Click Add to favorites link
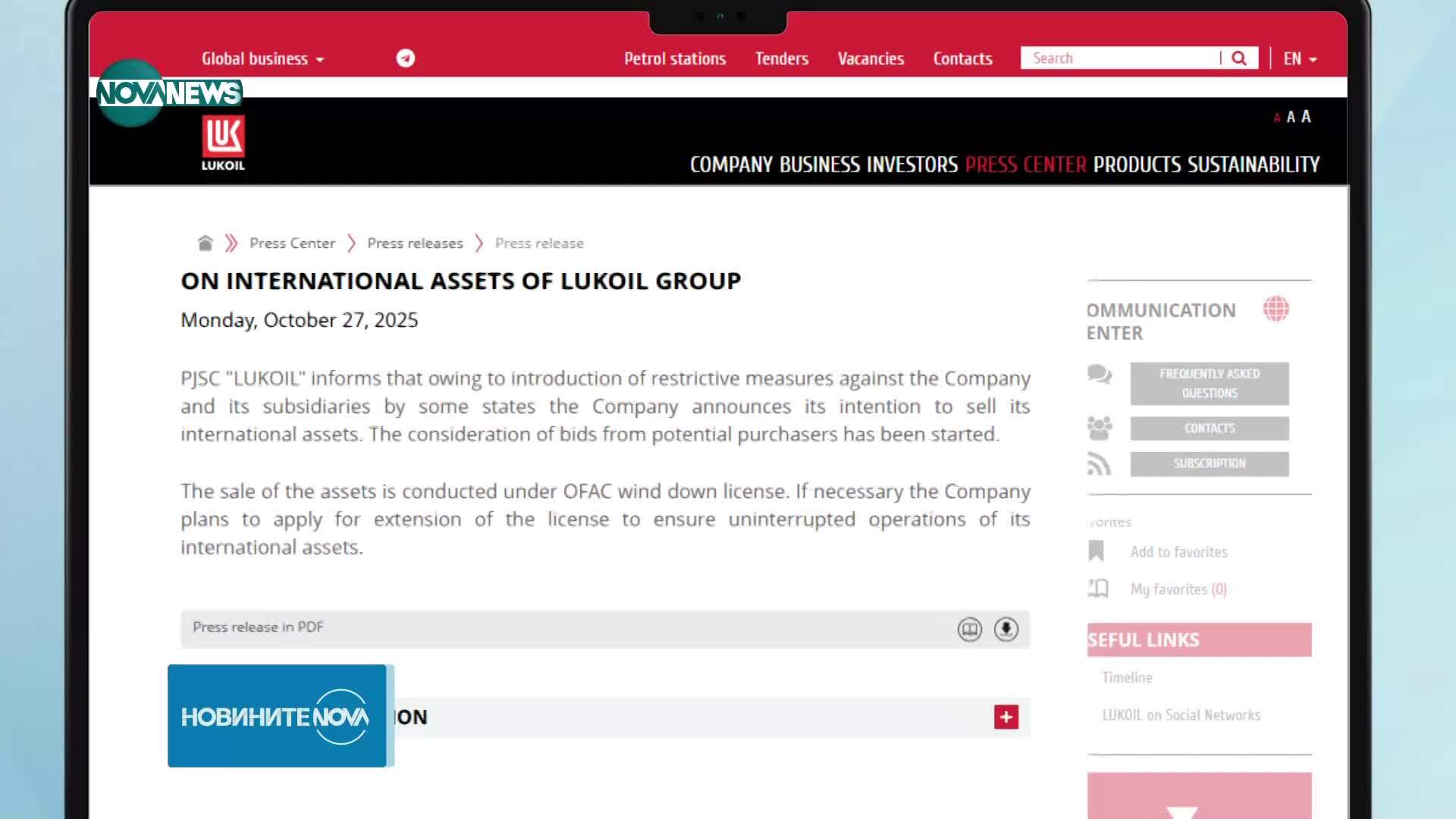The image size is (1456, 819). [x=1178, y=552]
